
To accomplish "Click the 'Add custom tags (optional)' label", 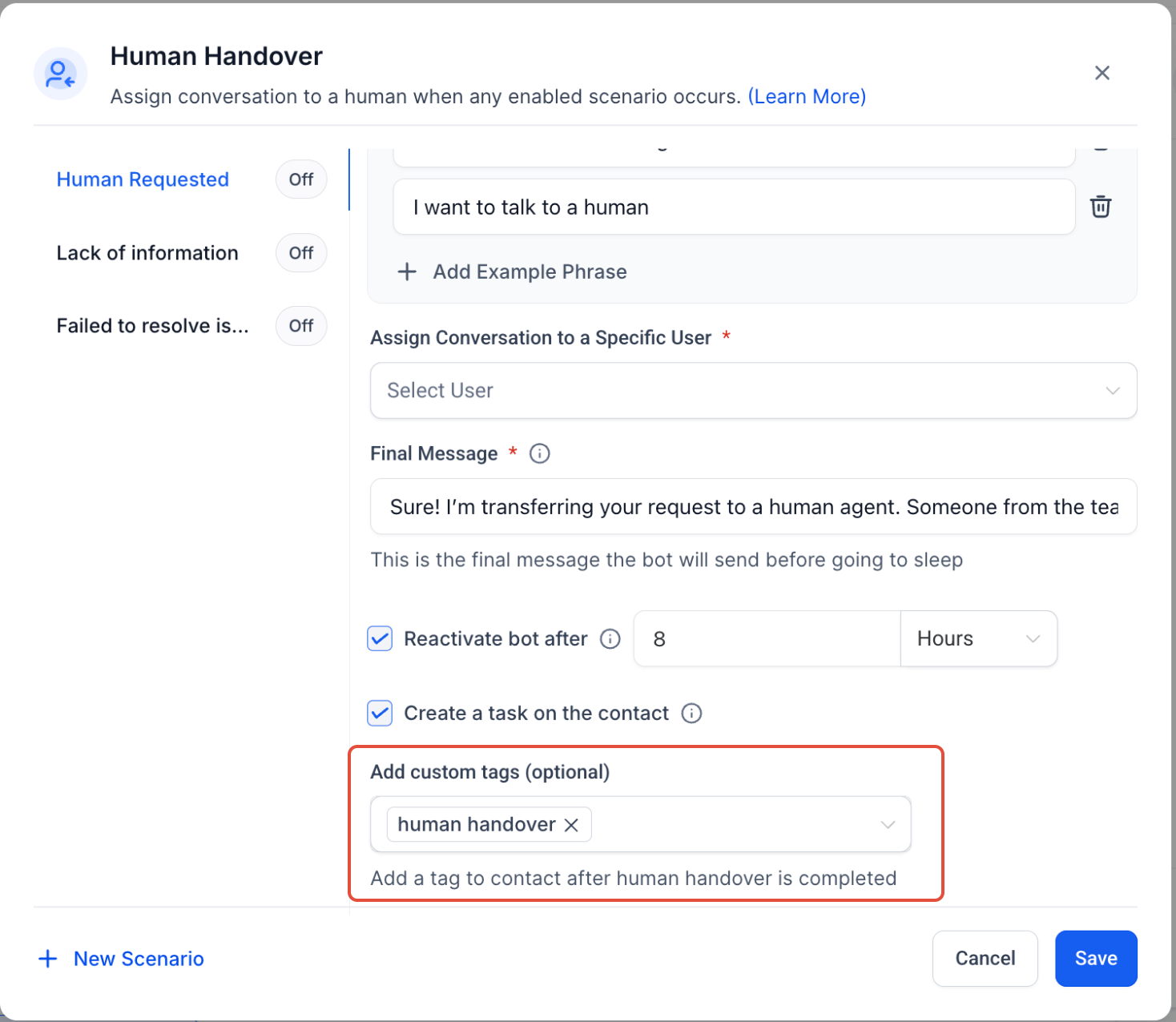I will pos(490,772).
